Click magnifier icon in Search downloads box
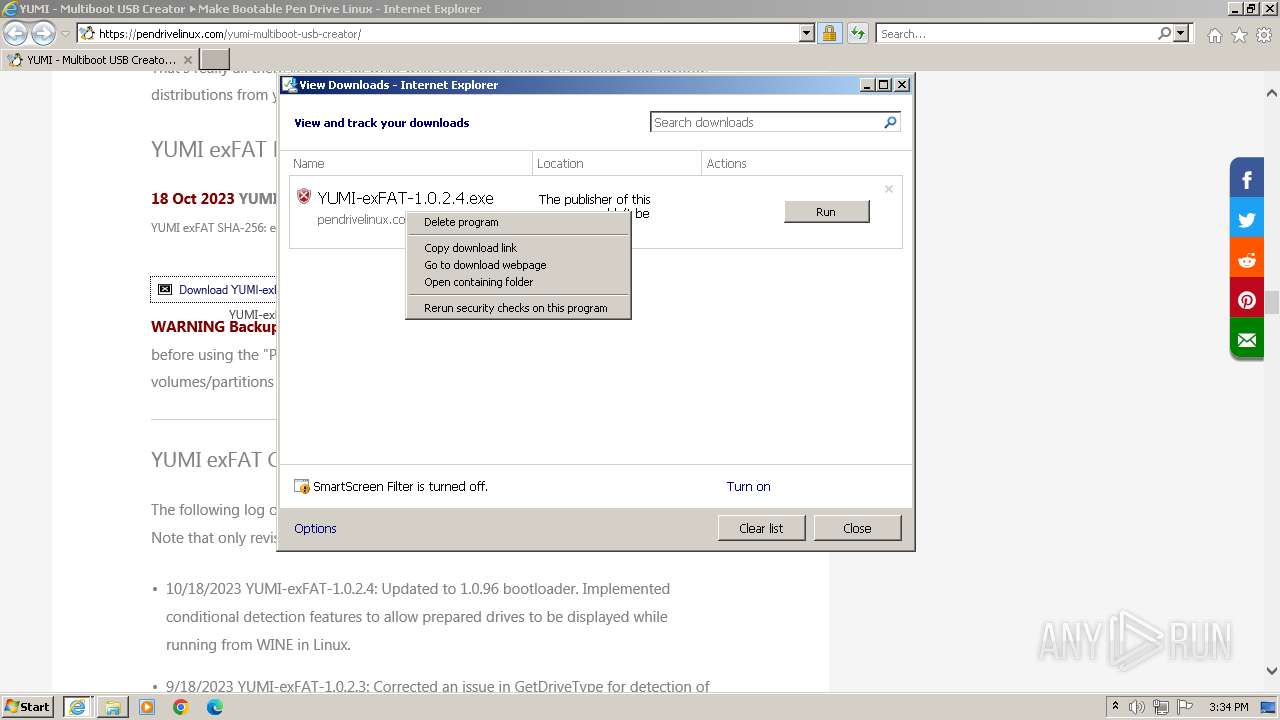The width and height of the screenshot is (1280, 720). [890, 122]
